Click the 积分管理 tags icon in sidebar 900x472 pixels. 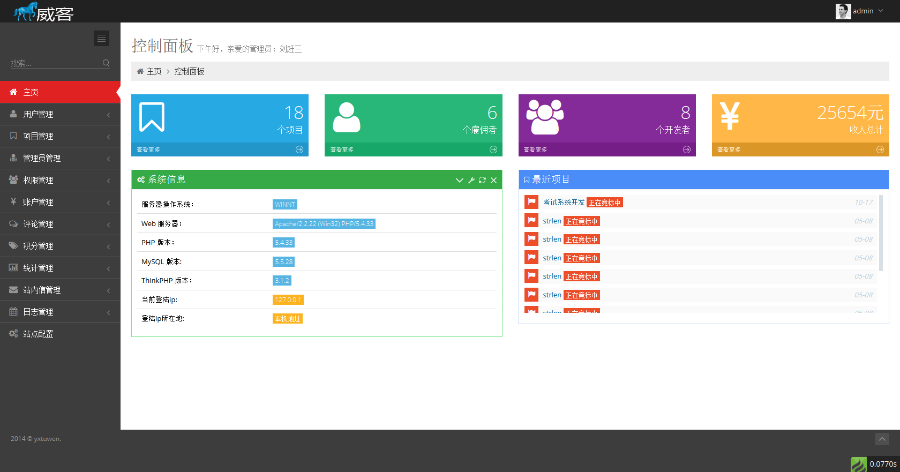(13, 246)
